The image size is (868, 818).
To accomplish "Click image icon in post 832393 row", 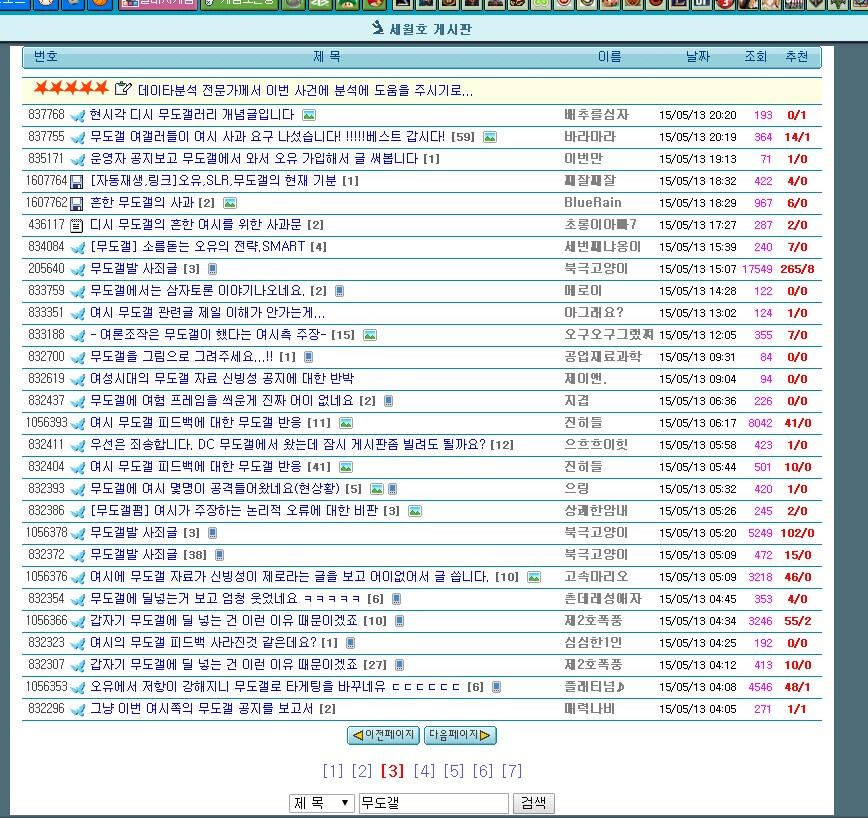I will click(x=376, y=489).
